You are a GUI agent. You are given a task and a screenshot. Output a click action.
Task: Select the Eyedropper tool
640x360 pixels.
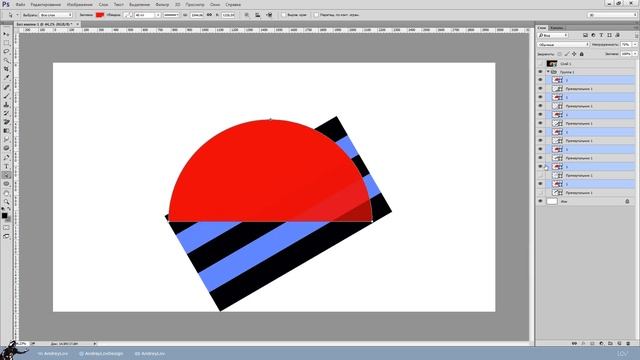coord(6,78)
